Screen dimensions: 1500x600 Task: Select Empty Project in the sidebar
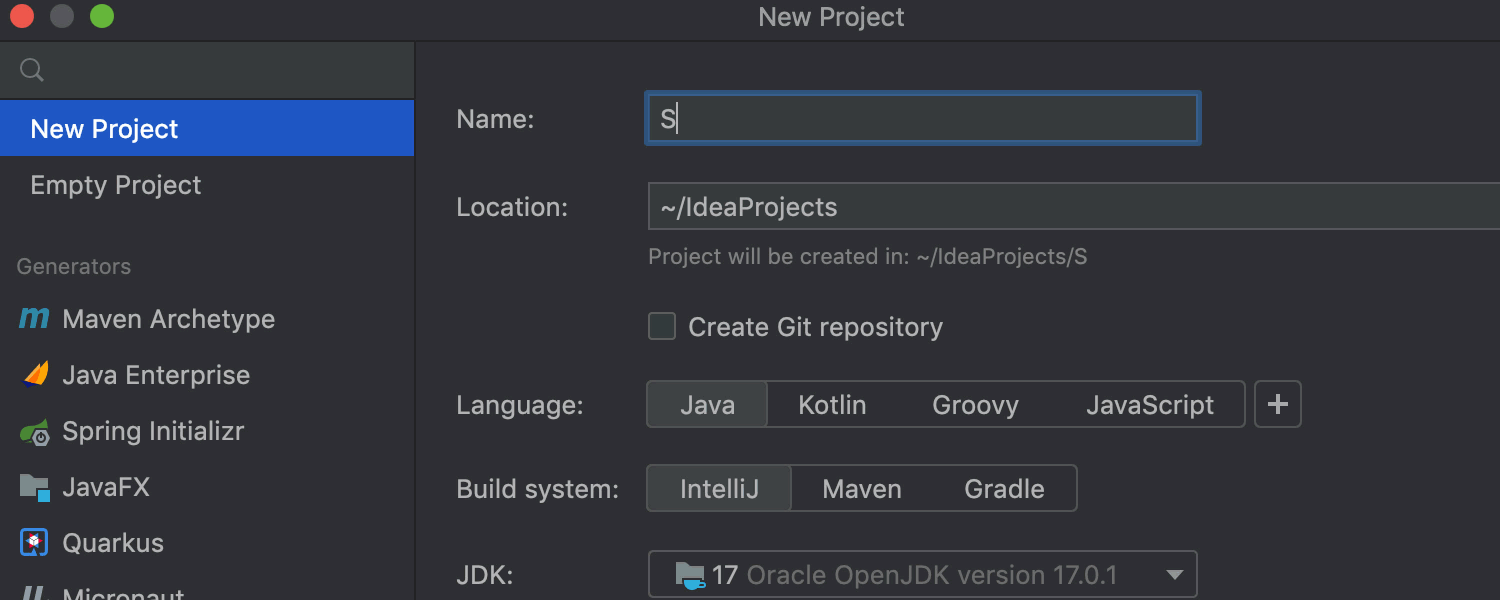point(116,185)
